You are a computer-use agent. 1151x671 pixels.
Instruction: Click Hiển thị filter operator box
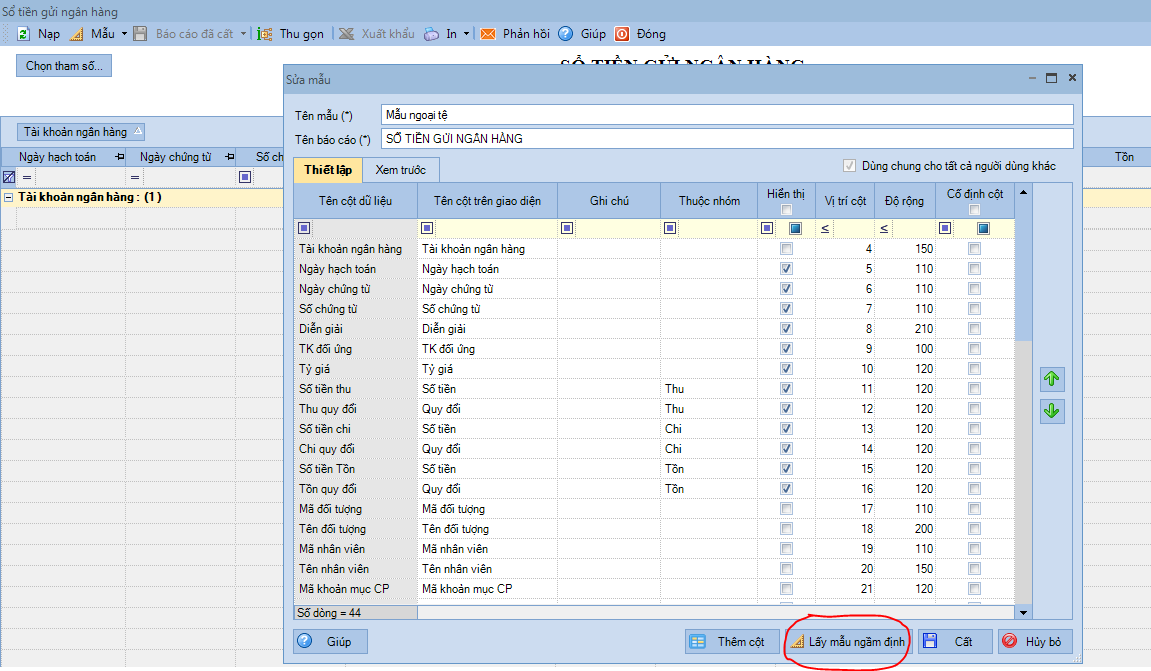point(767,228)
